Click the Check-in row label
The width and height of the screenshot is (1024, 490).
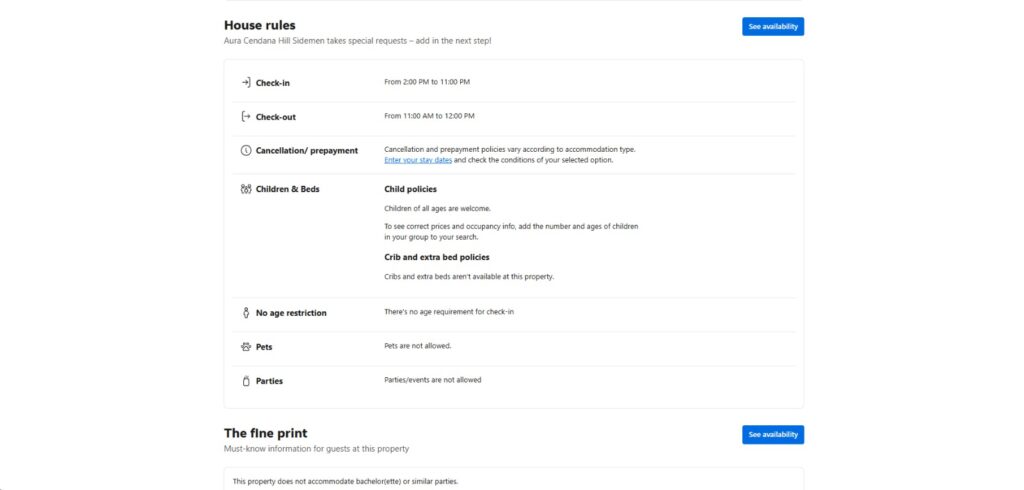(273, 83)
